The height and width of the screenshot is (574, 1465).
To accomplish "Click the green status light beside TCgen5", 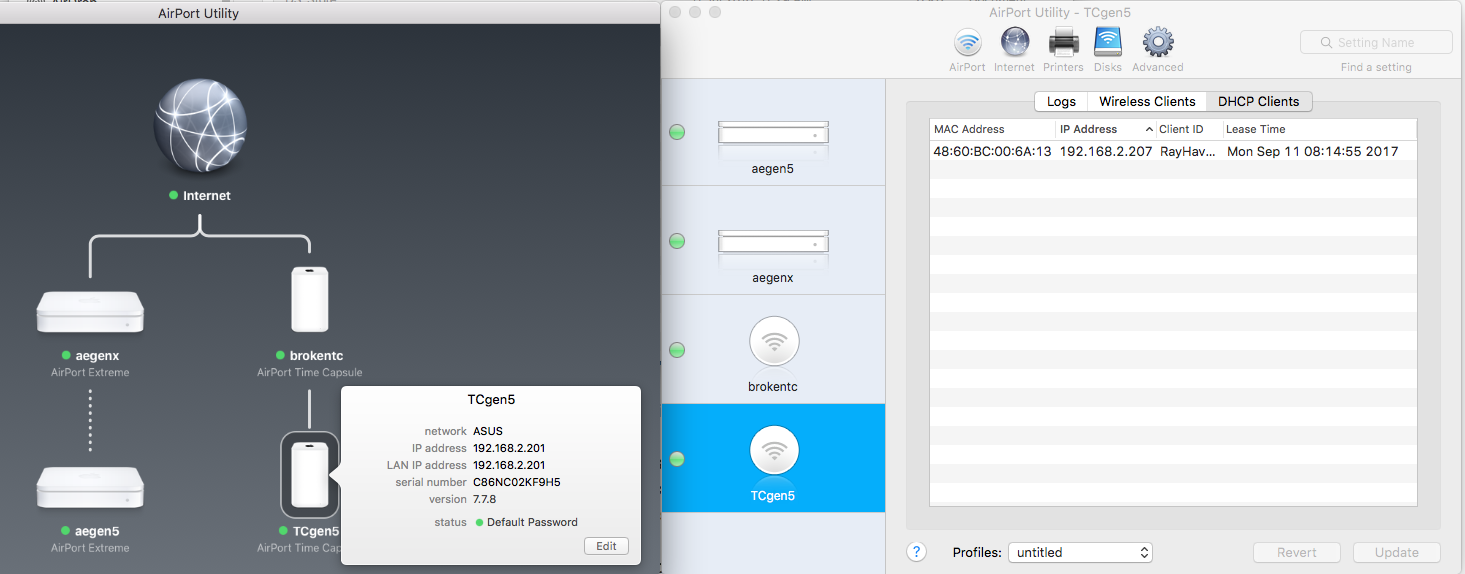I will coord(677,459).
